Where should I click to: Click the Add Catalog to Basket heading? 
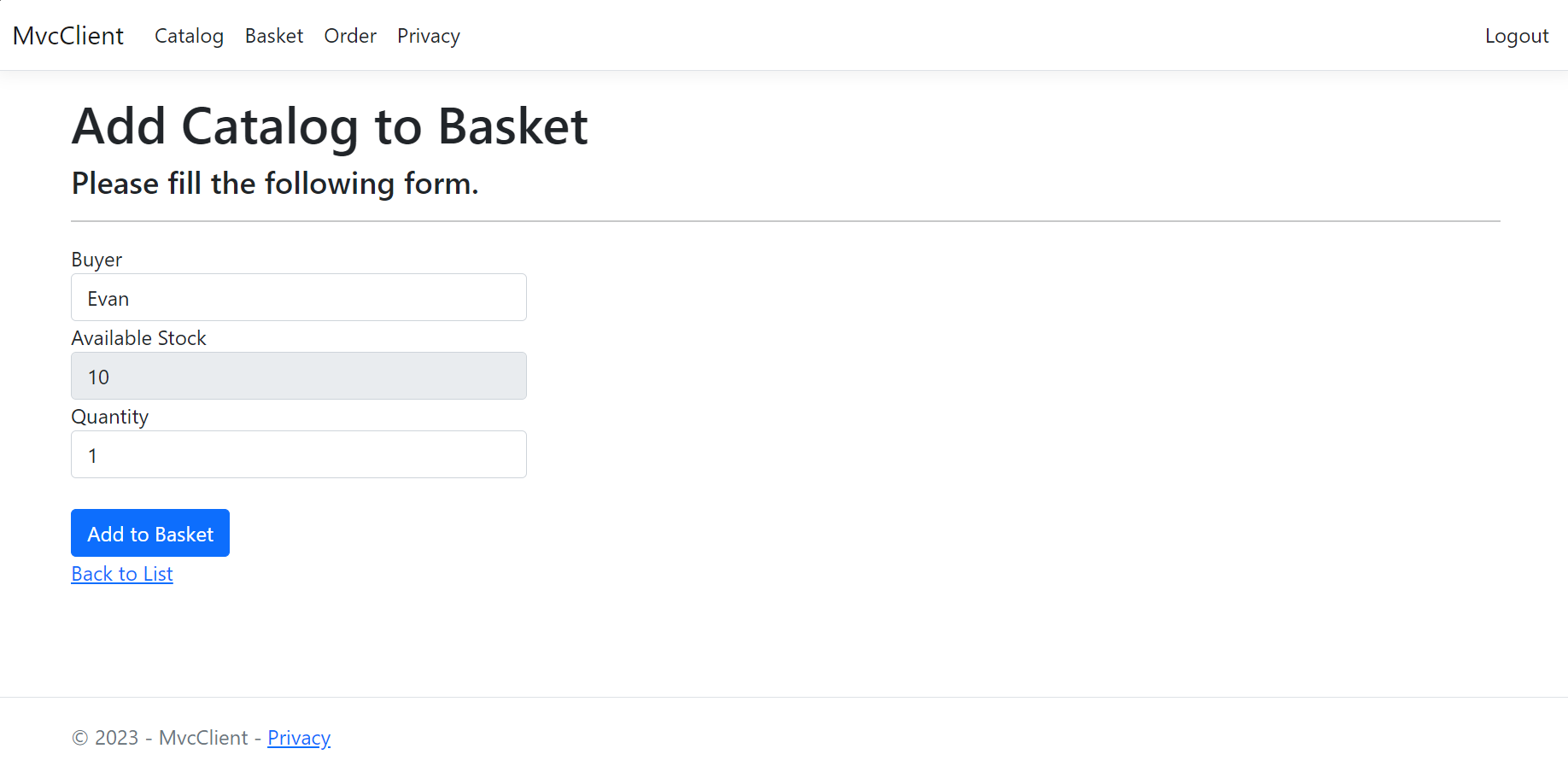coord(330,126)
